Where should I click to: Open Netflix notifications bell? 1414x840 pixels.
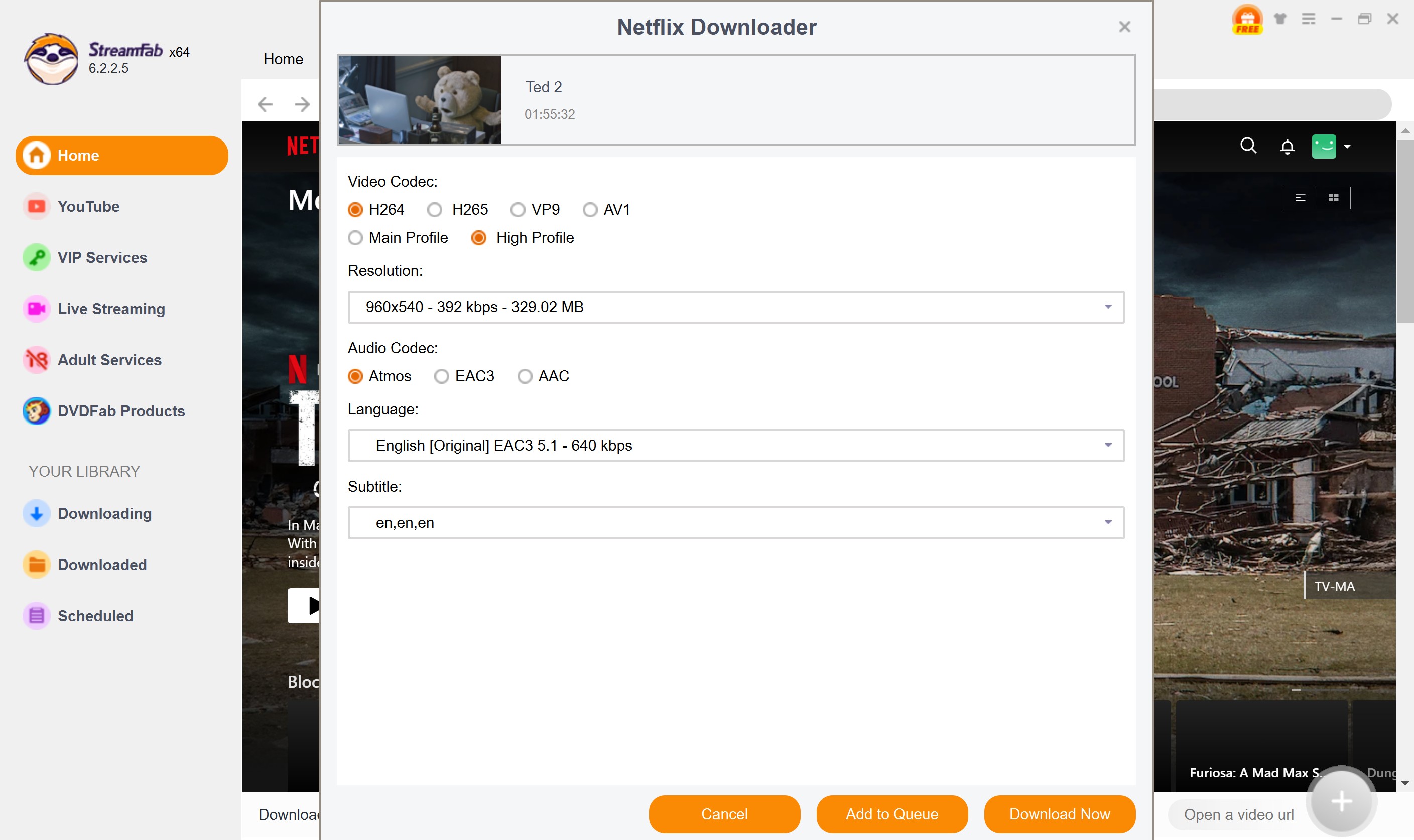pyautogui.click(x=1287, y=147)
